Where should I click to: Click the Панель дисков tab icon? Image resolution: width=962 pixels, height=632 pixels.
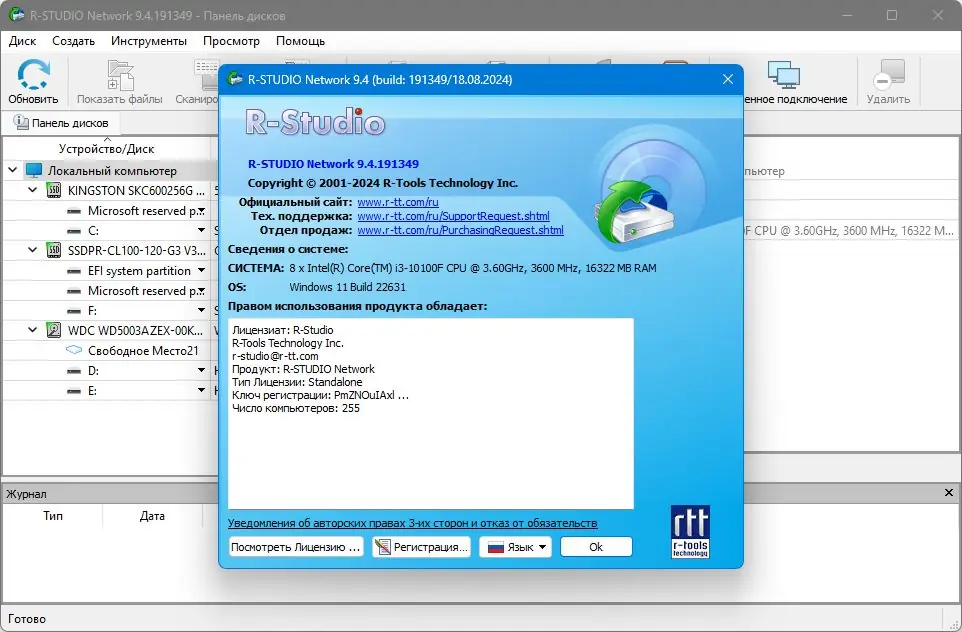coord(21,123)
